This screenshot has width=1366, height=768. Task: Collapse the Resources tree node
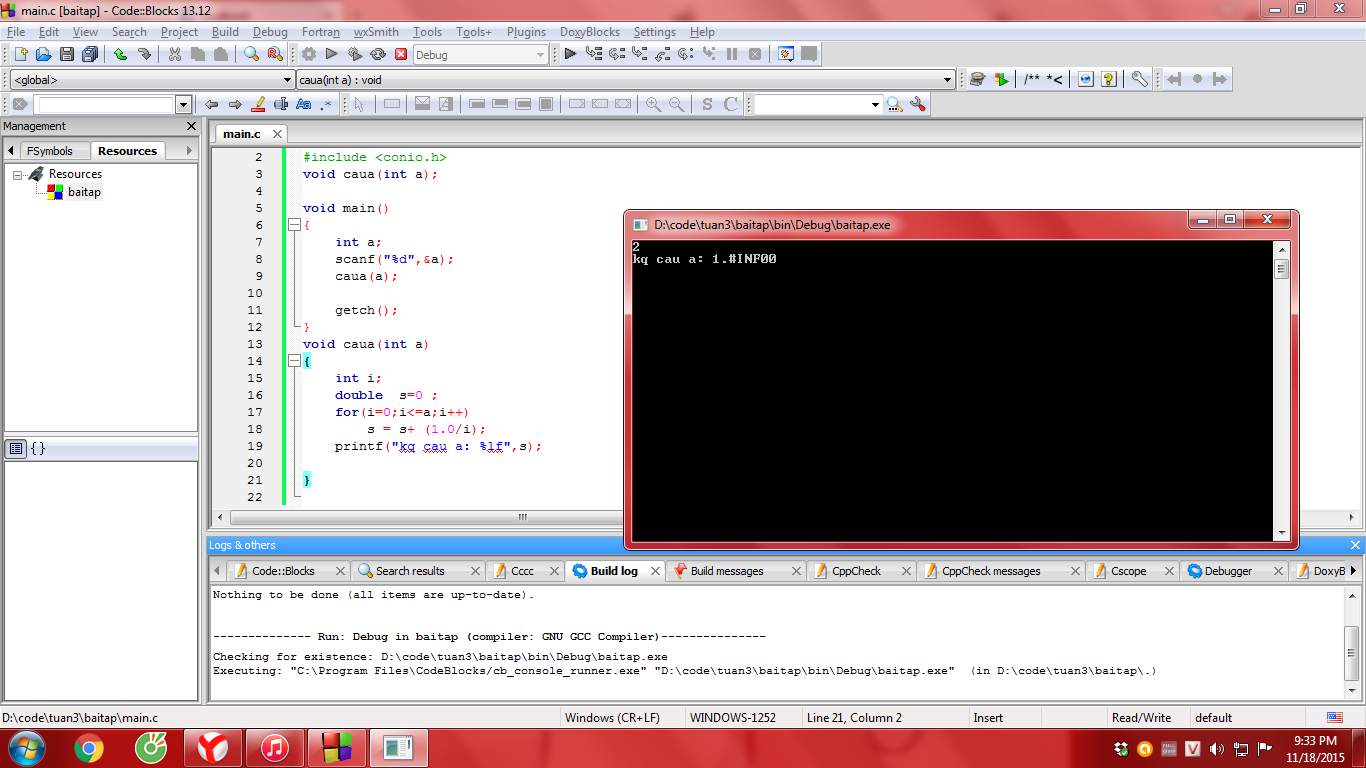click(x=18, y=175)
